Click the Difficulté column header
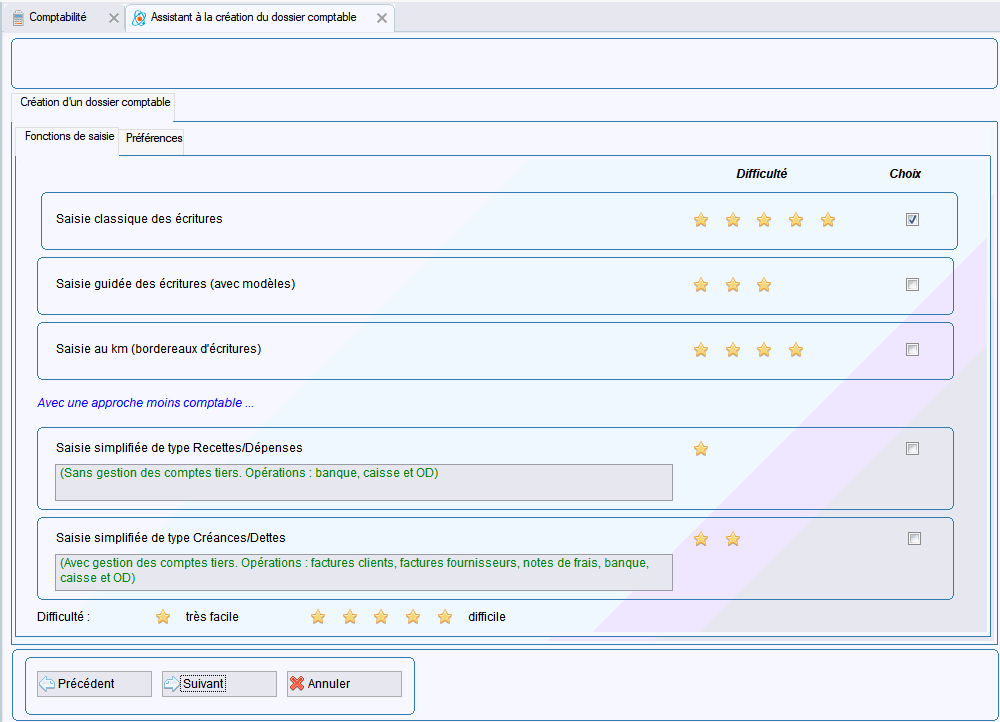Image resolution: width=1000 pixels, height=722 pixels. tap(761, 173)
